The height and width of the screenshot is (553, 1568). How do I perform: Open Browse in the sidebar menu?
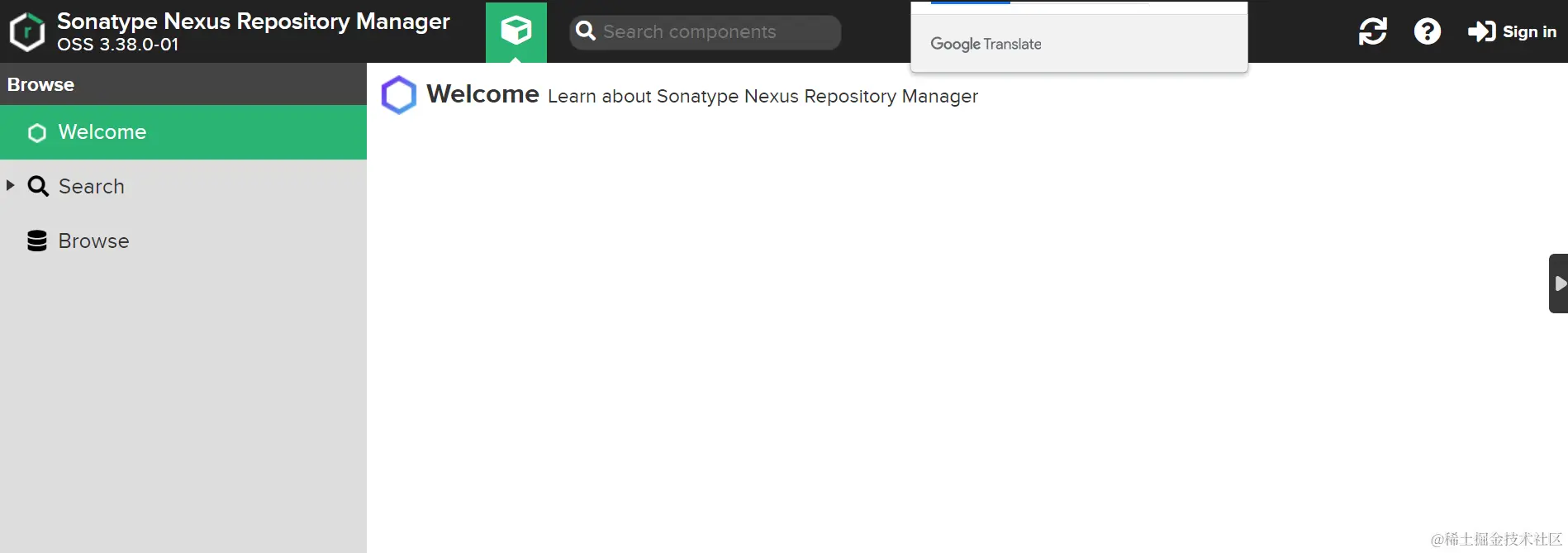[183, 241]
